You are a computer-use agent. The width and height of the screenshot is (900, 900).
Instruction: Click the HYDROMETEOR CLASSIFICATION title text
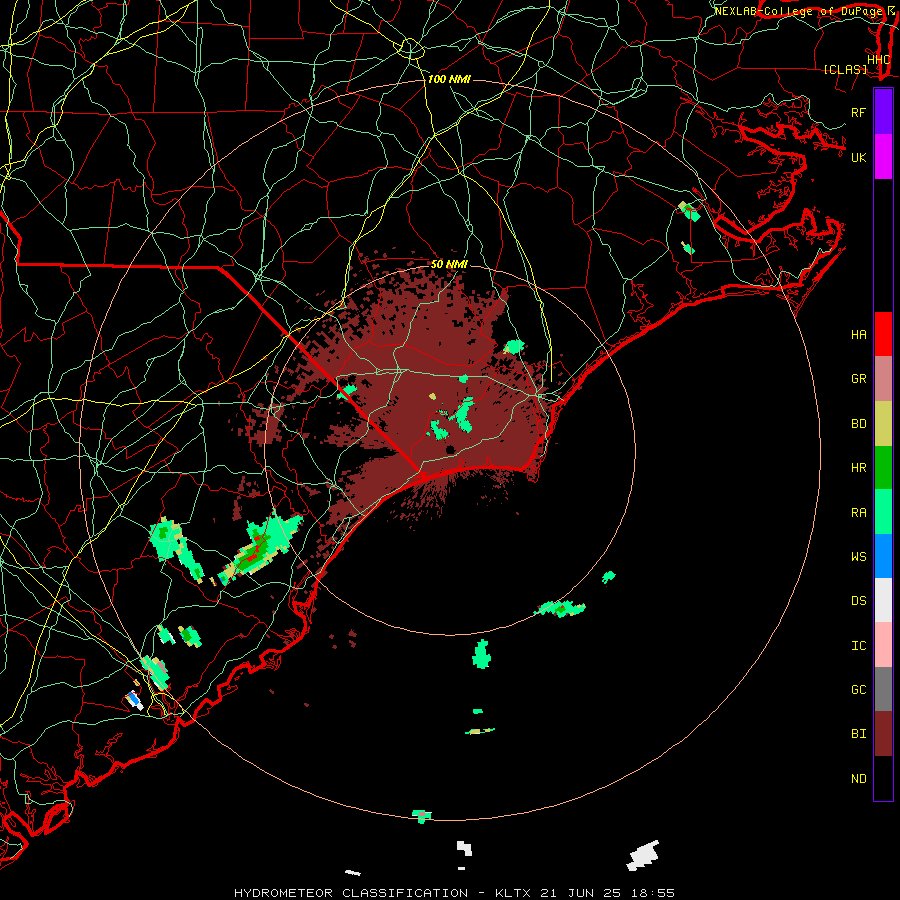[351, 893]
